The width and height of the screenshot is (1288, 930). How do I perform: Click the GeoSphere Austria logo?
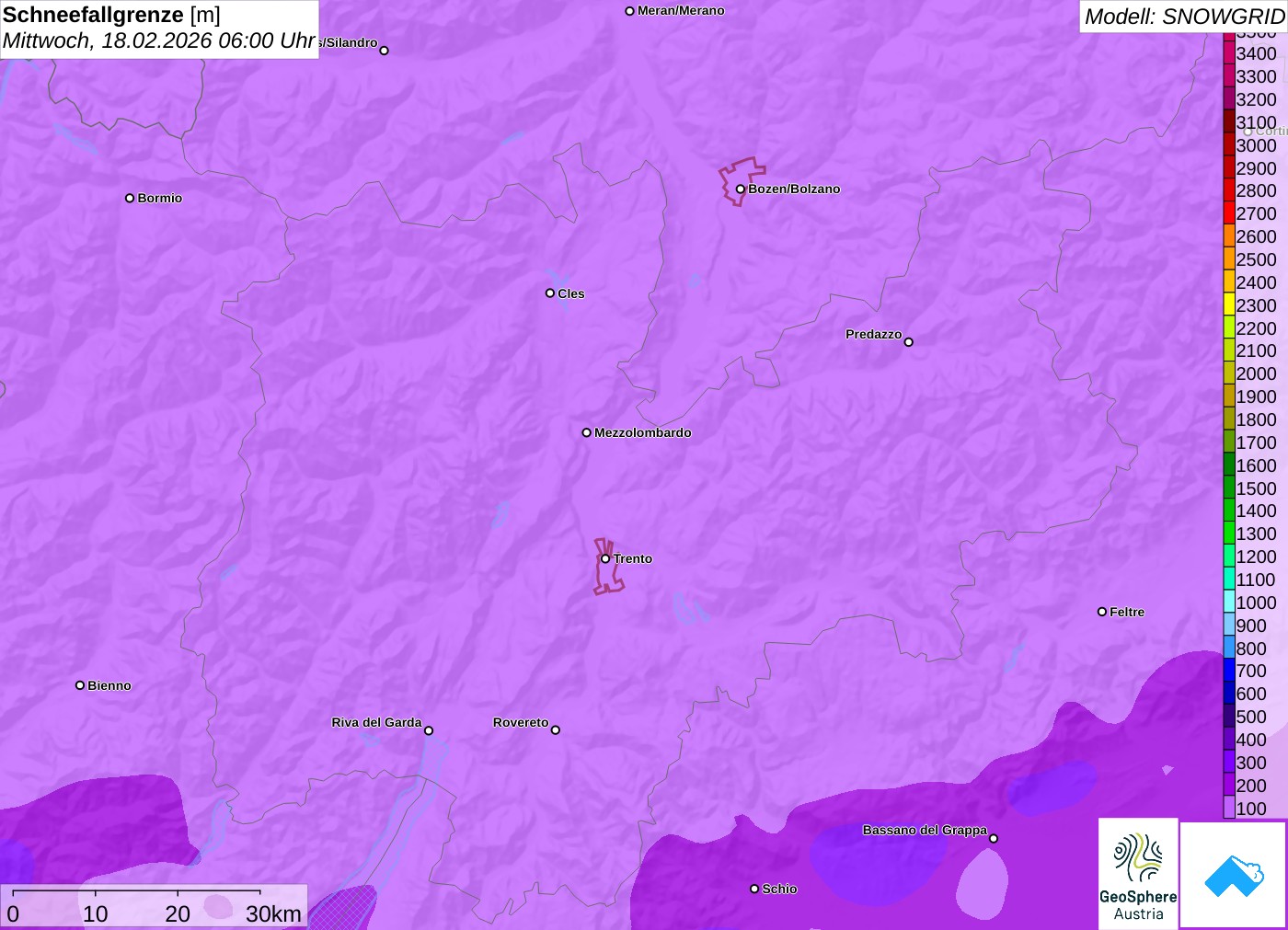tap(1138, 873)
